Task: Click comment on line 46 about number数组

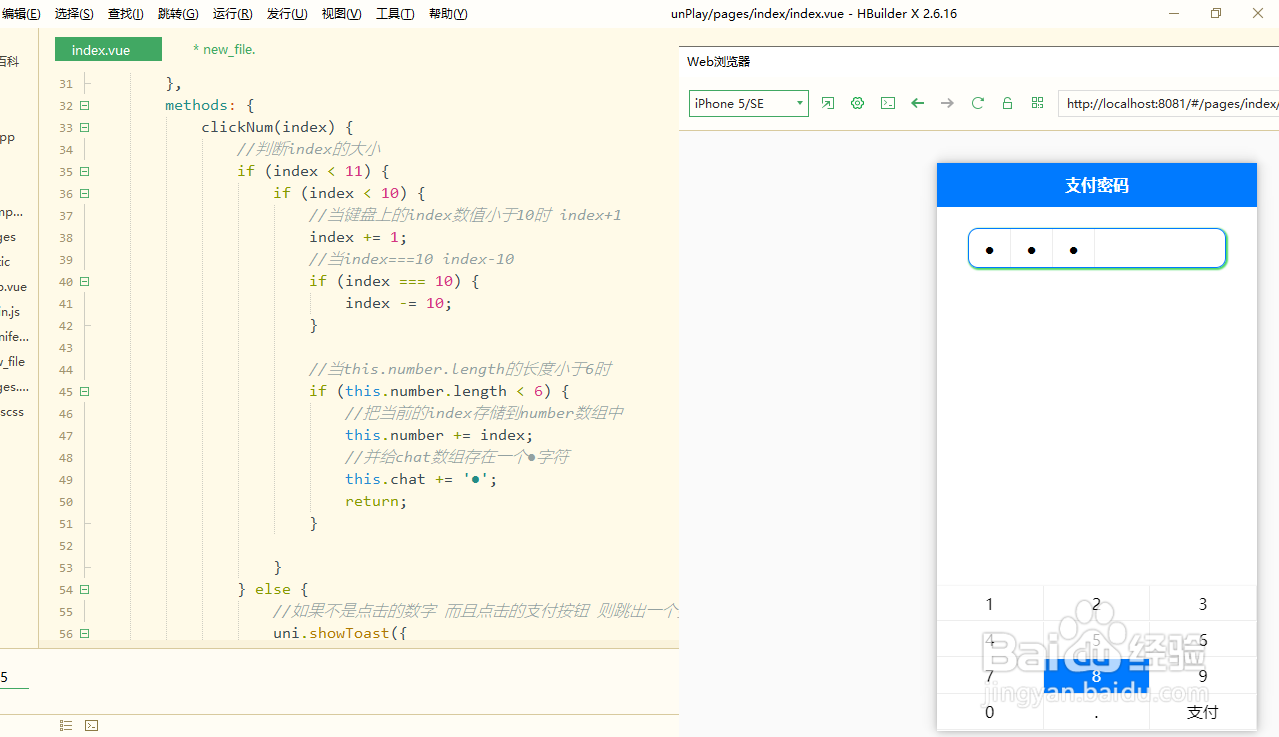Action: click(485, 413)
